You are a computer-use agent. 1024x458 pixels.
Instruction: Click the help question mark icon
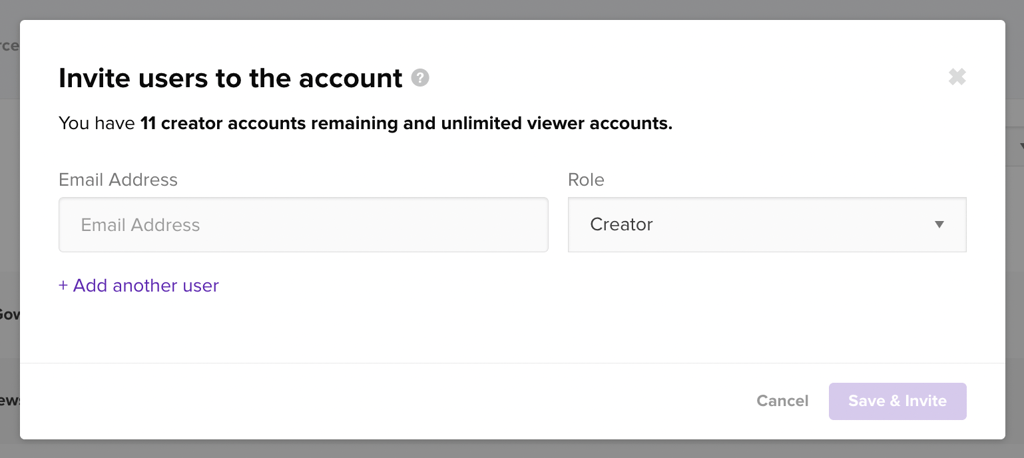point(421,78)
